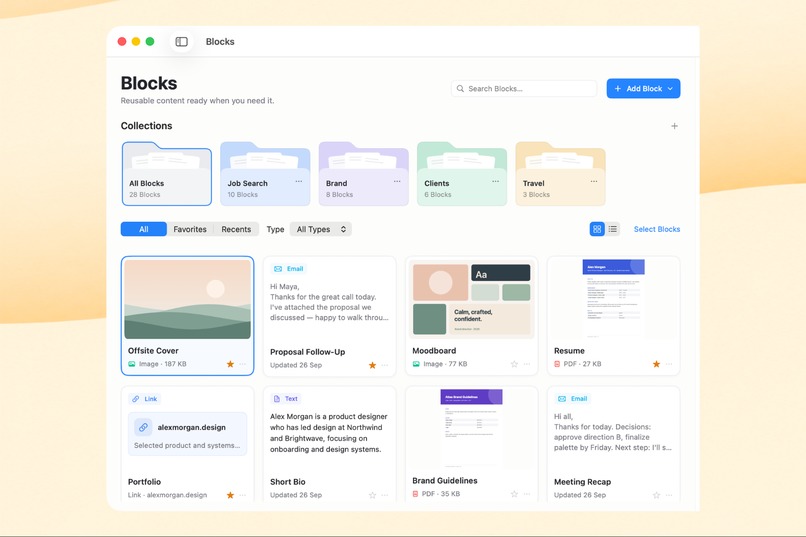Open the Portfolio ellipsis menu

[243, 495]
